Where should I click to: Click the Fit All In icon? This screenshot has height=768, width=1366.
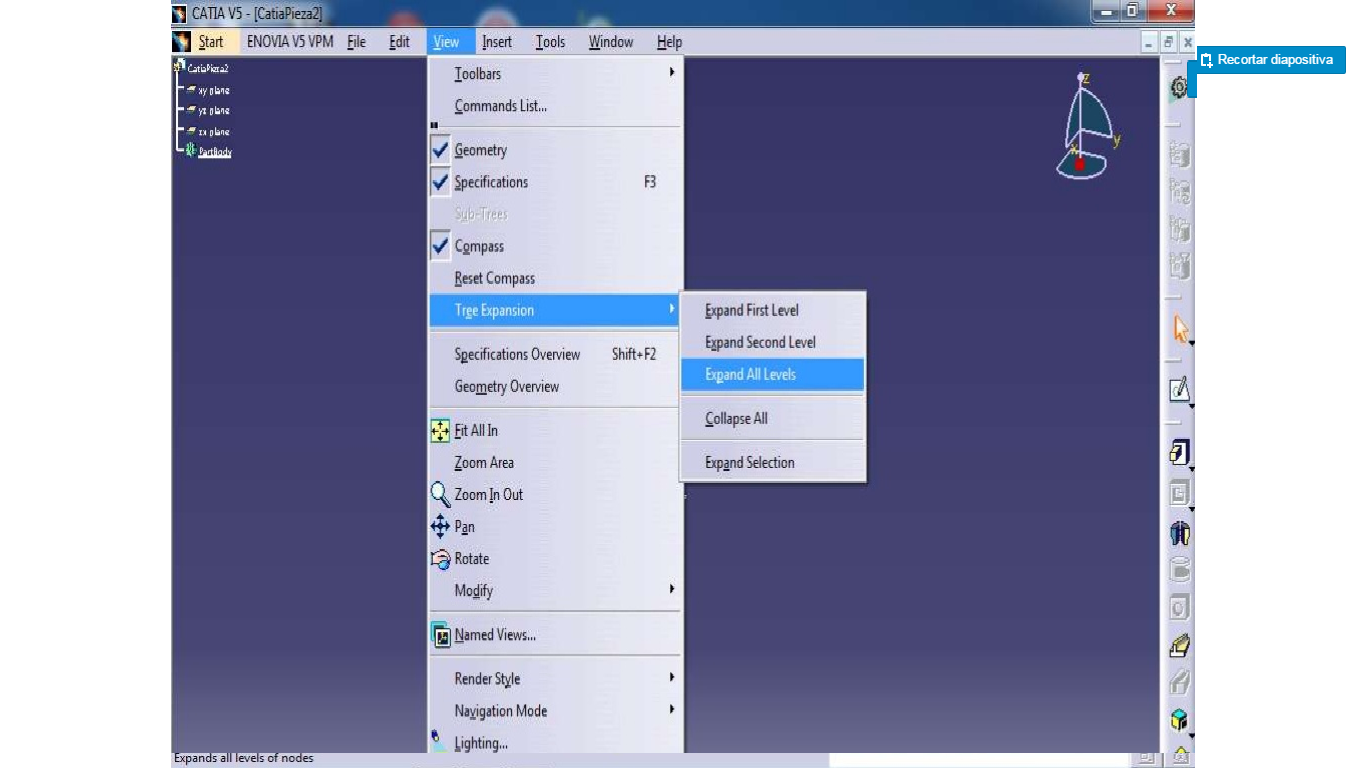440,431
